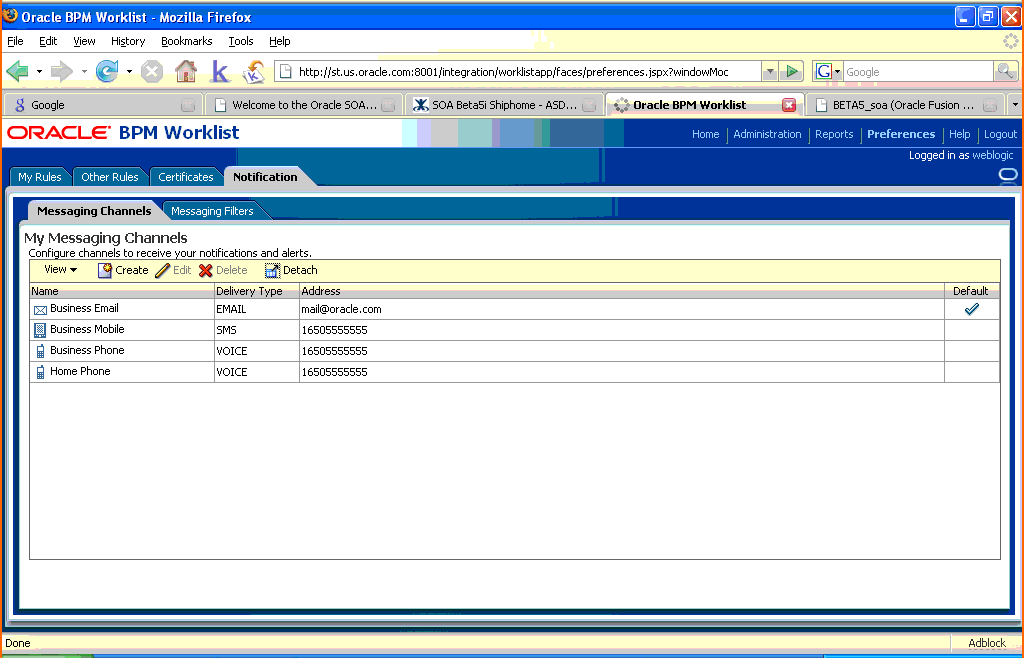Go back with the green arrow

click(17, 71)
